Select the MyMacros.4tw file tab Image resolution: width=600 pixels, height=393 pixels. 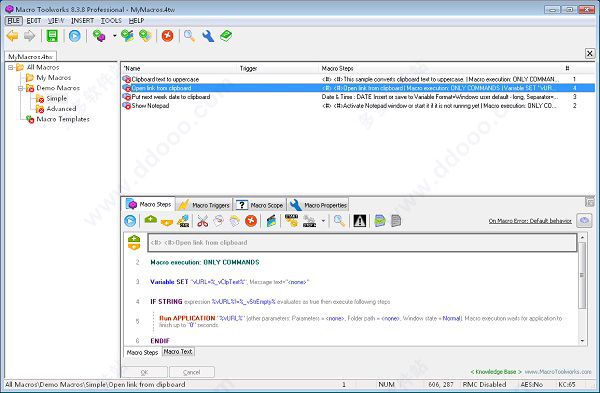(30, 56)
